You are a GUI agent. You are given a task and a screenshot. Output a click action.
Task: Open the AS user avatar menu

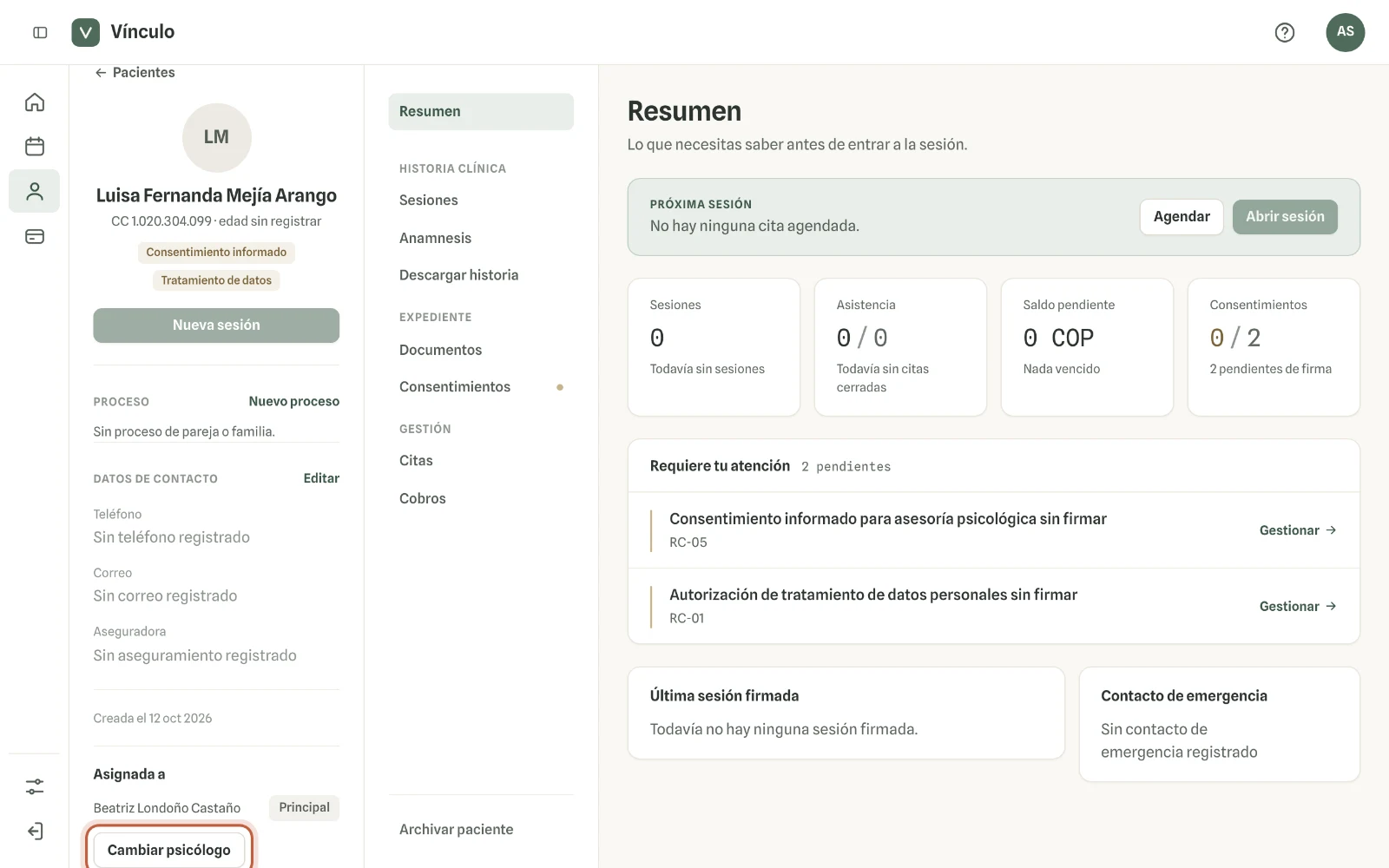pos(1345,32)
